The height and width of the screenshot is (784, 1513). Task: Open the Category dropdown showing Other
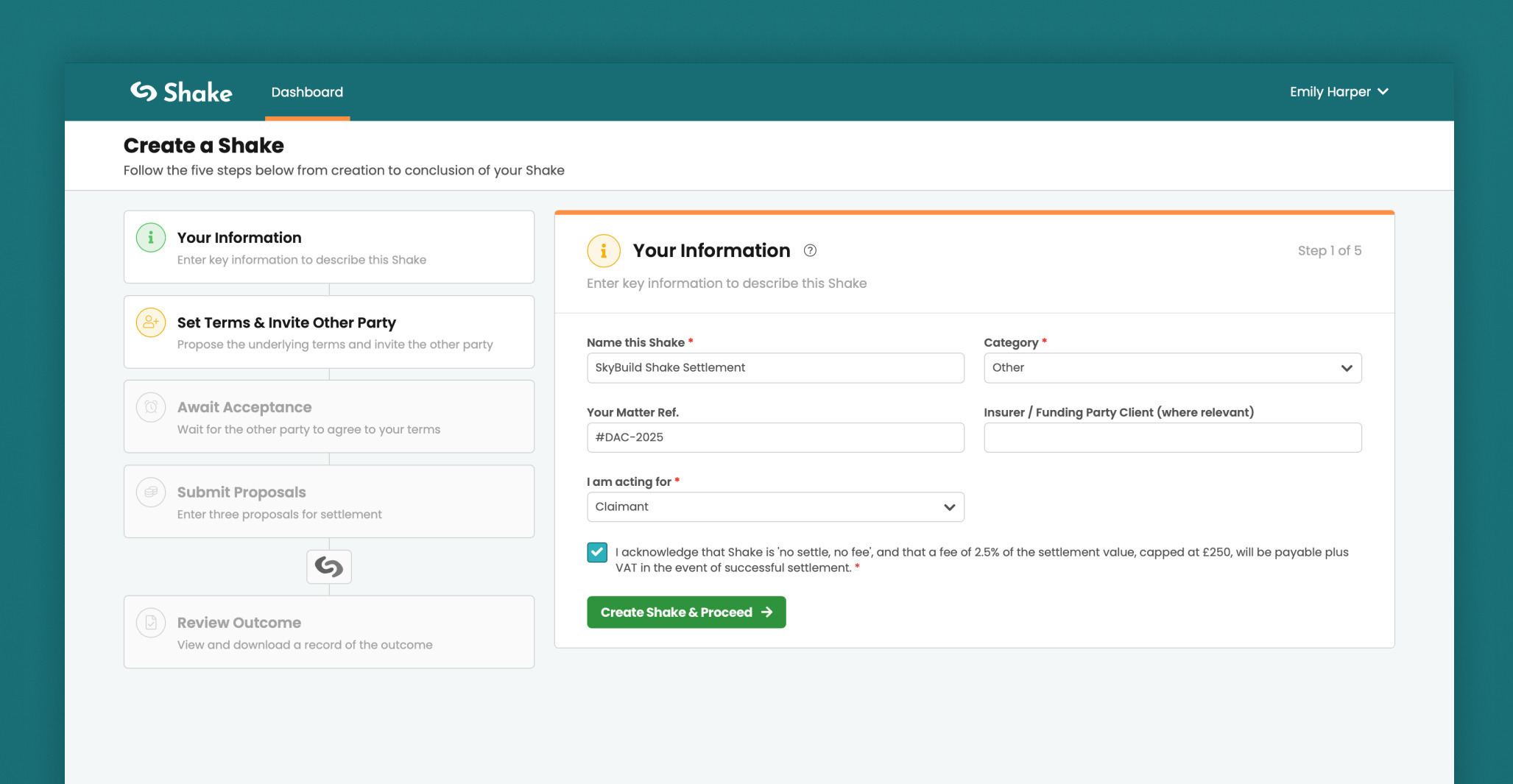[x=1172, y=367]
